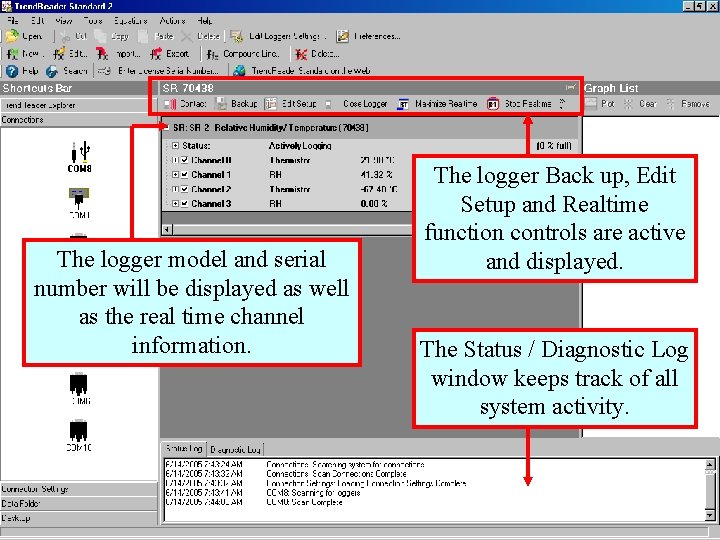720x540 pixels.
Task: Click the Open folder toolbar icon
Action: (x=12, y=36)
